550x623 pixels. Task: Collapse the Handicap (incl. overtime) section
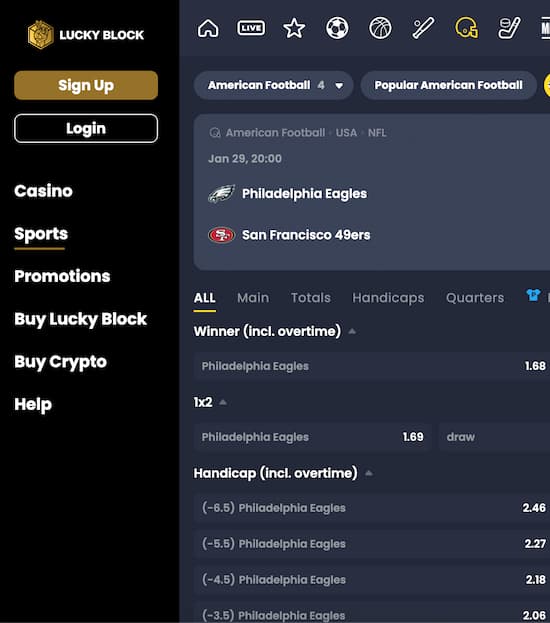[369, 473]
